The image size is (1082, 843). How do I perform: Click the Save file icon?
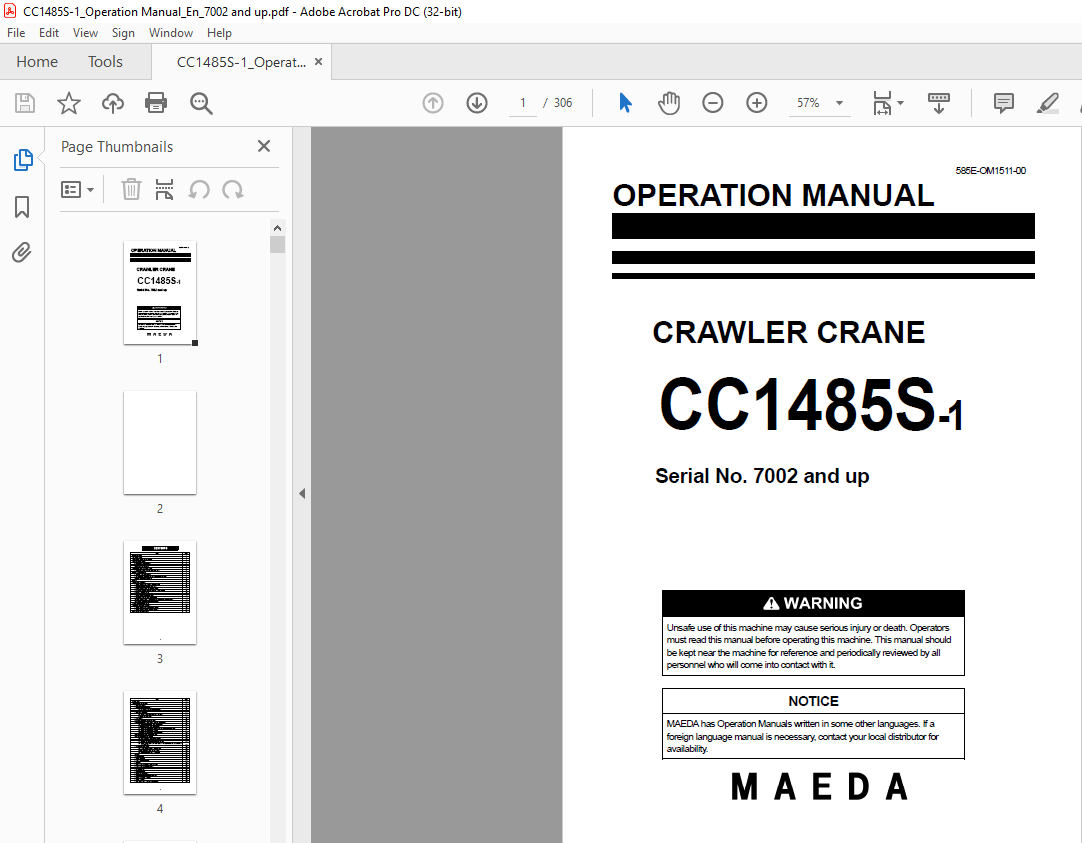25,103
